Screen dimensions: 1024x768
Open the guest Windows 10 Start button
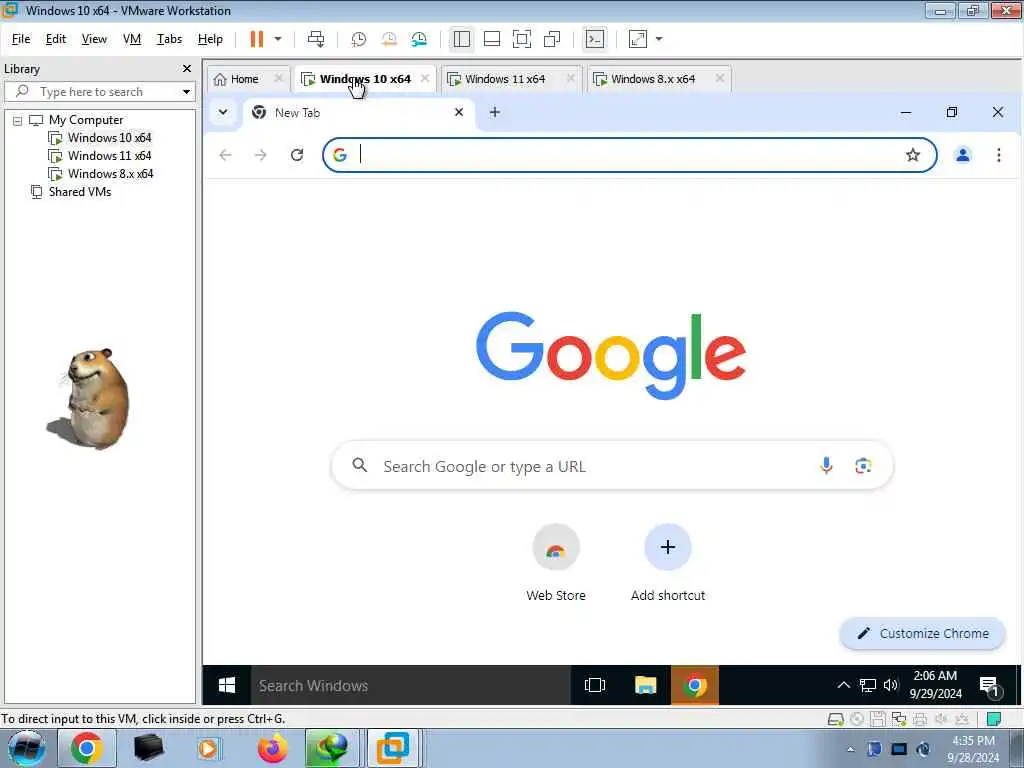click(x=227, y=685)
